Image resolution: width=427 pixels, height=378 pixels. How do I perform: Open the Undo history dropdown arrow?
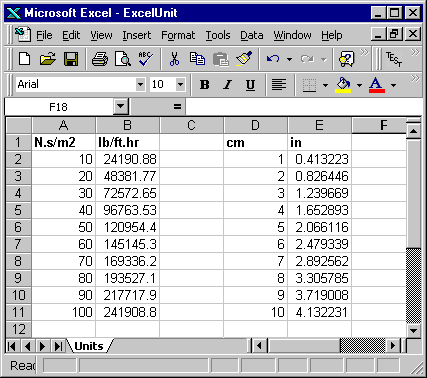click(289, 59)
